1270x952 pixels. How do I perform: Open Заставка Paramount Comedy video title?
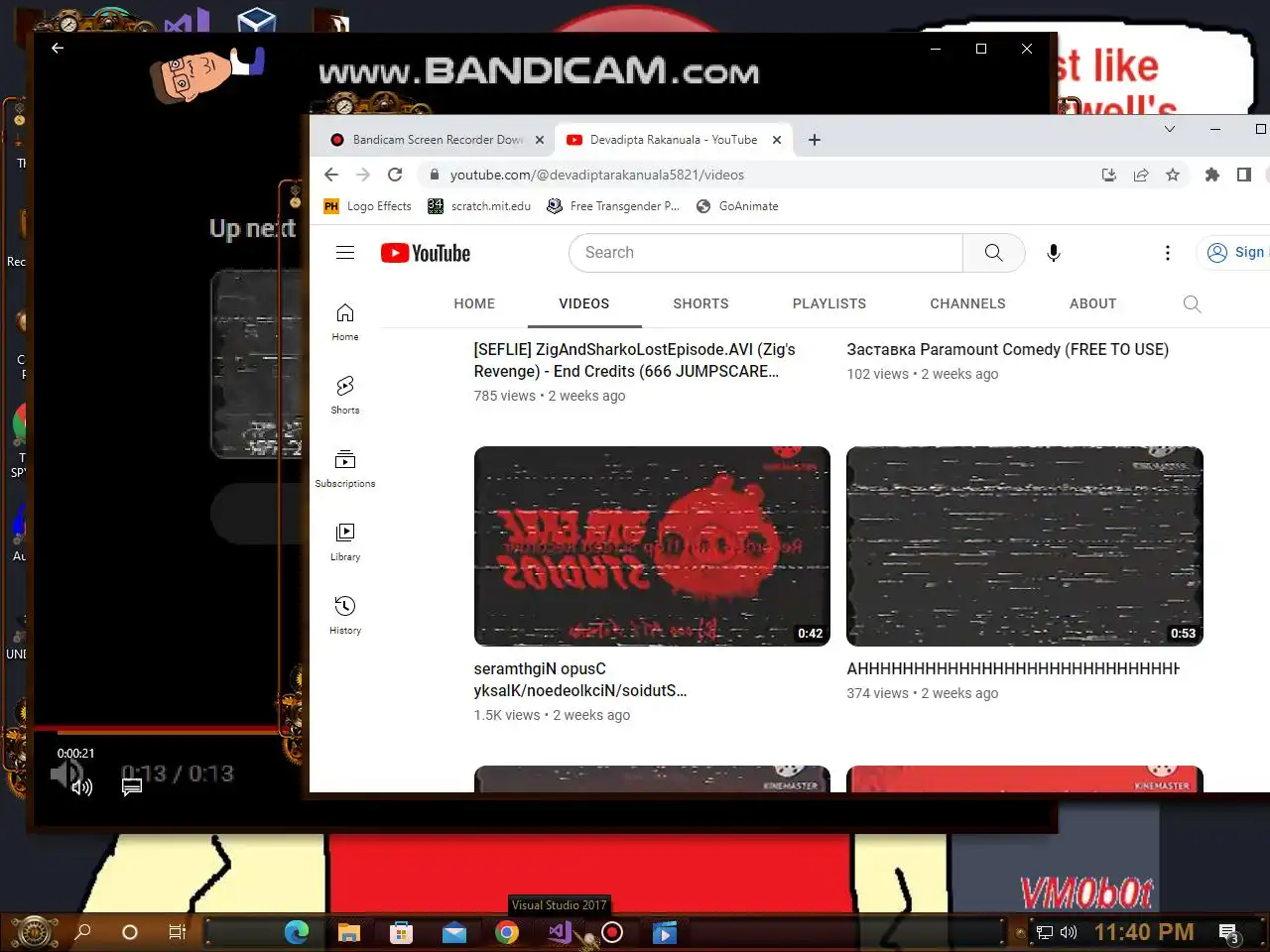coord(1008,349)
